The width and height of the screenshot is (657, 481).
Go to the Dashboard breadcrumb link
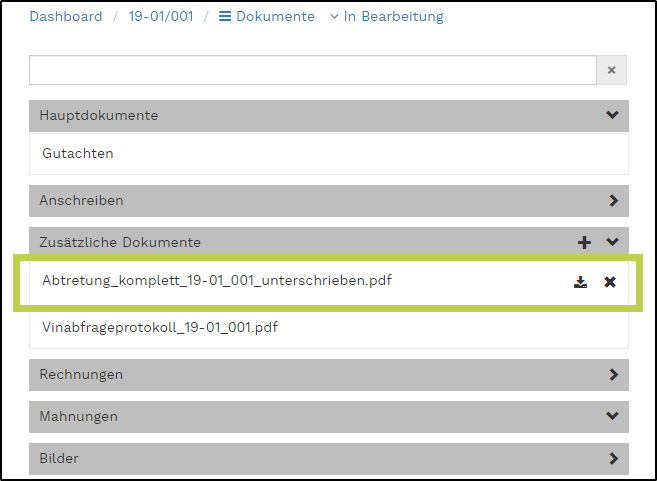(x=66, y=17)
